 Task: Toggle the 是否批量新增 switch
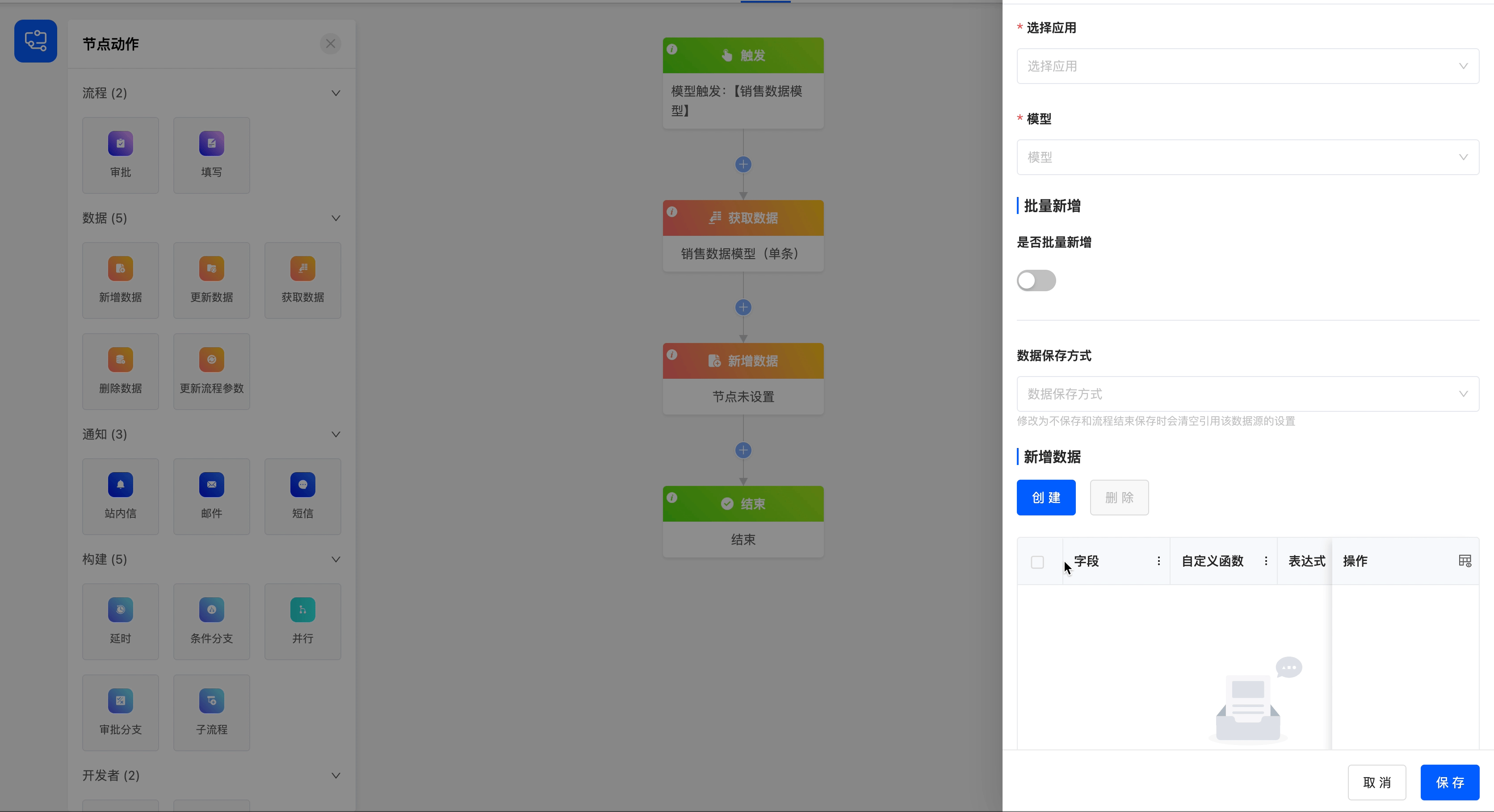tap(1036, 281)
